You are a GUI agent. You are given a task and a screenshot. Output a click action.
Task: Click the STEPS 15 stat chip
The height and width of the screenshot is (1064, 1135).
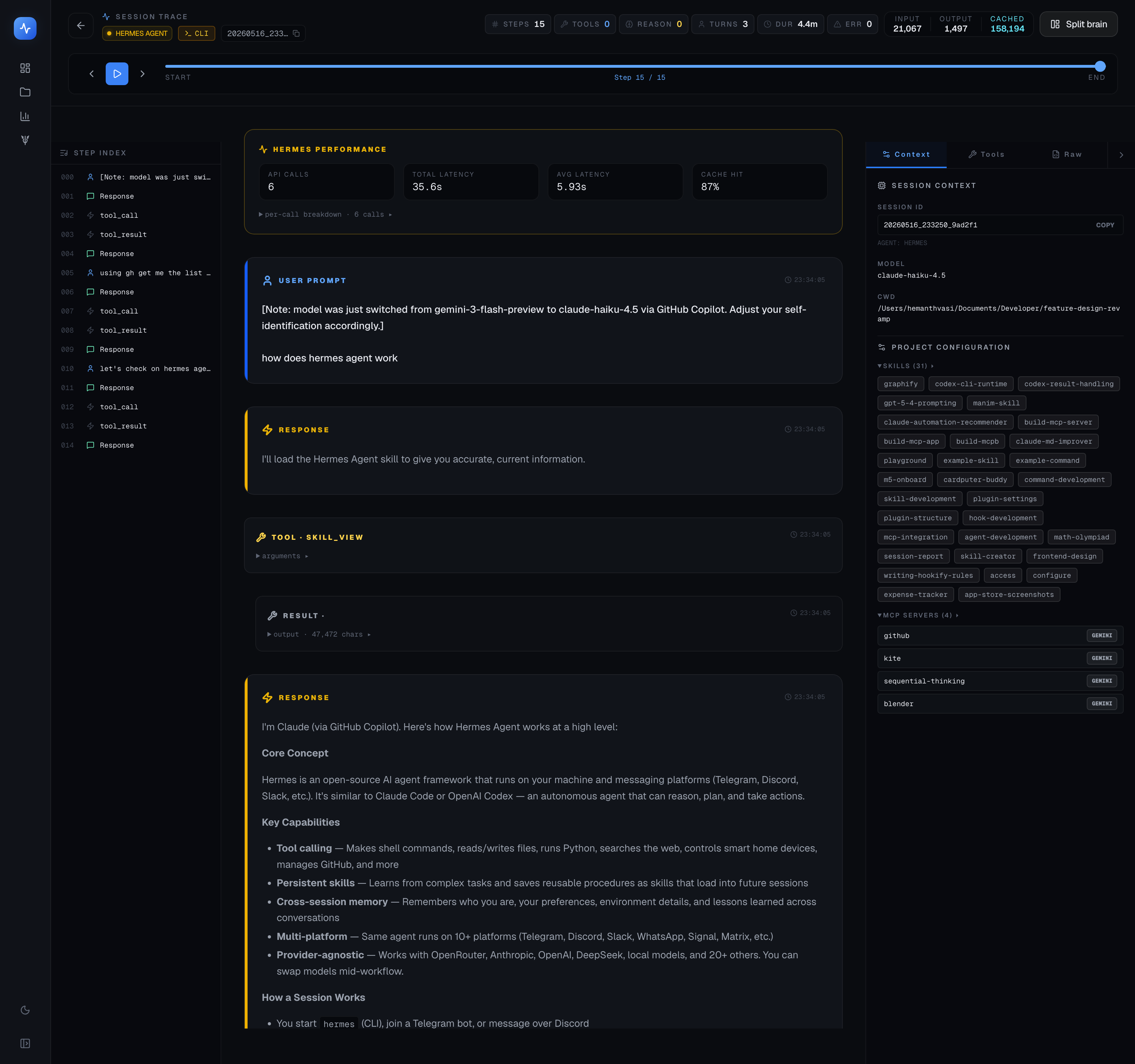click(518, 24)
